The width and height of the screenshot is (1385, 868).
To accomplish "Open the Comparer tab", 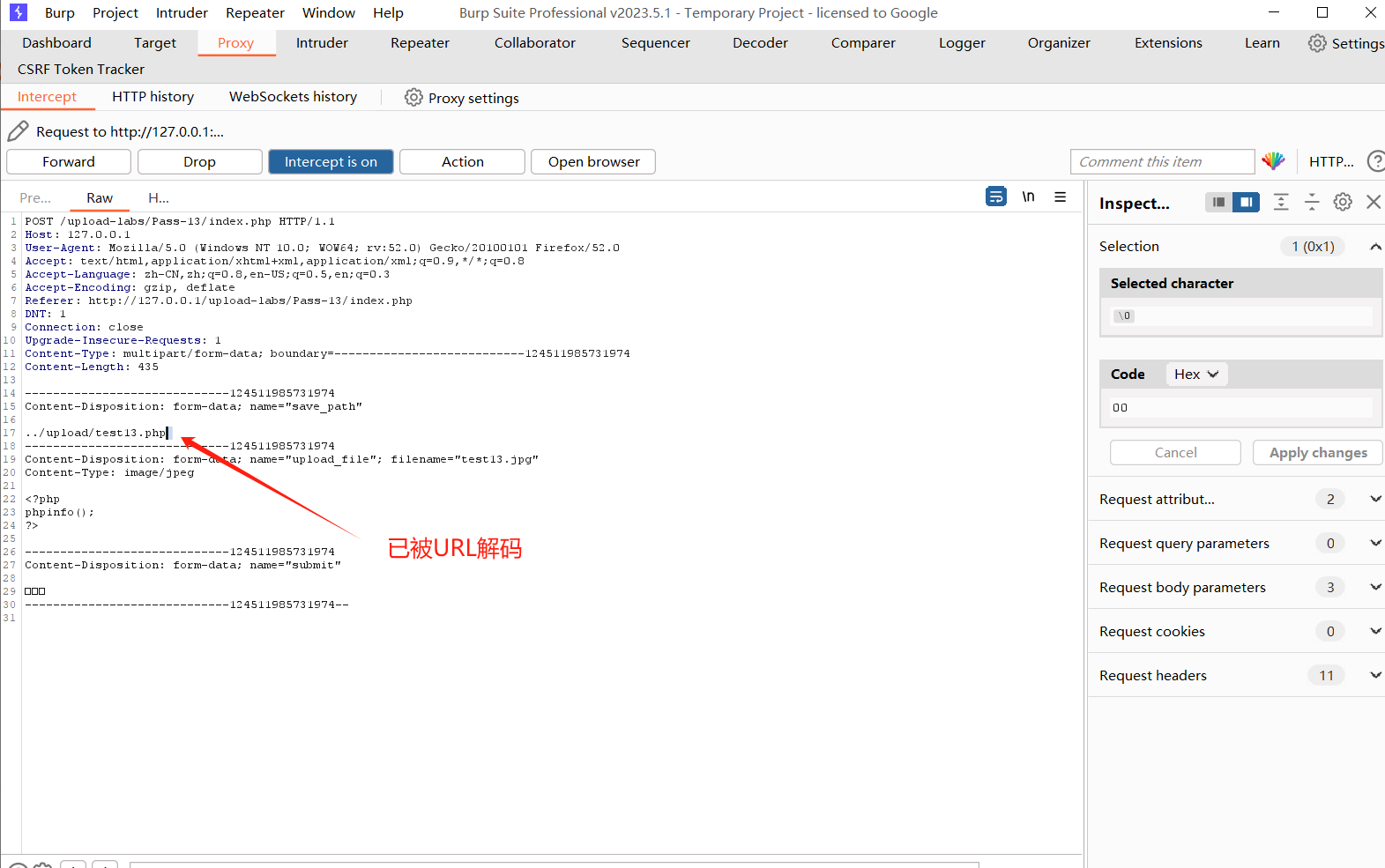I will 863,43.
